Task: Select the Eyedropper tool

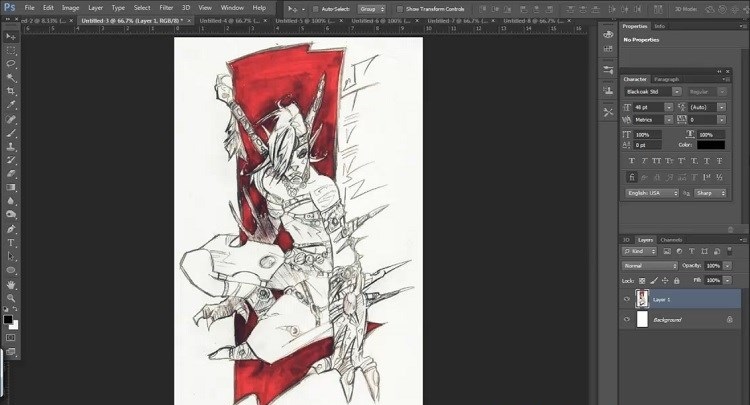Action: [11, 105]
